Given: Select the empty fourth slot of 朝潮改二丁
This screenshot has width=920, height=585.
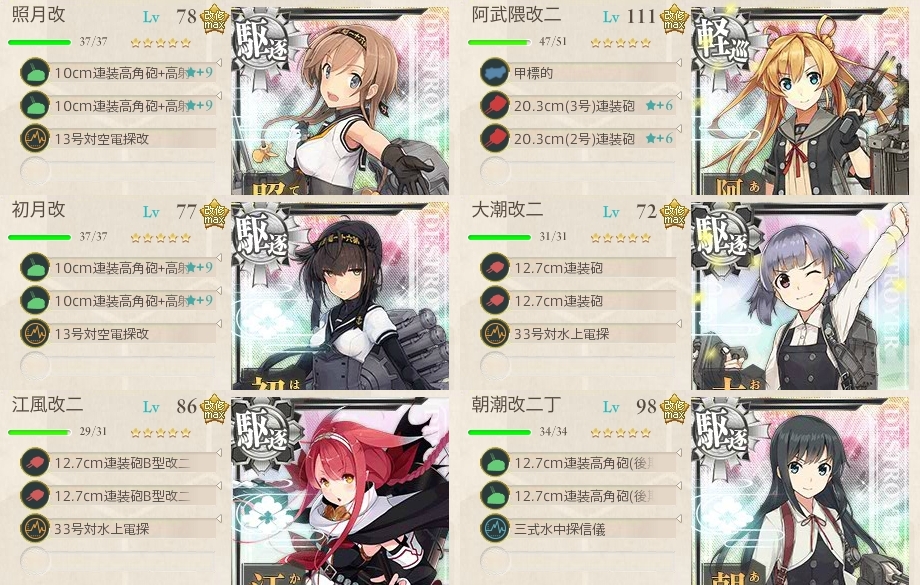Looking at the screenshot, I should point(578,561).
